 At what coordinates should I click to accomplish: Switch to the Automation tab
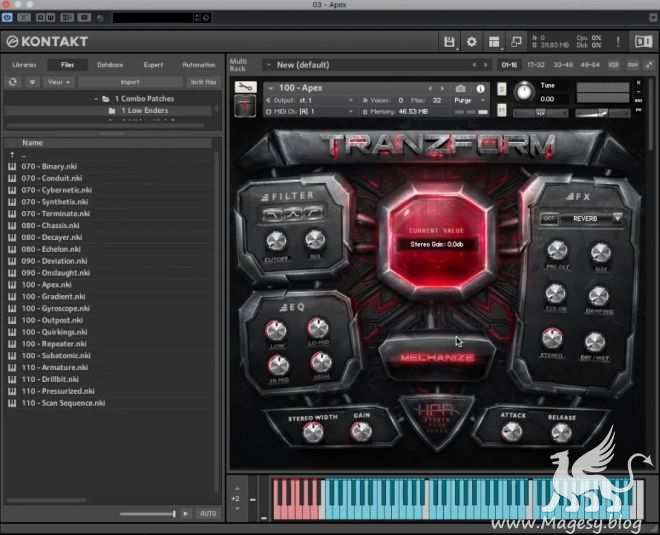(199, 65)
